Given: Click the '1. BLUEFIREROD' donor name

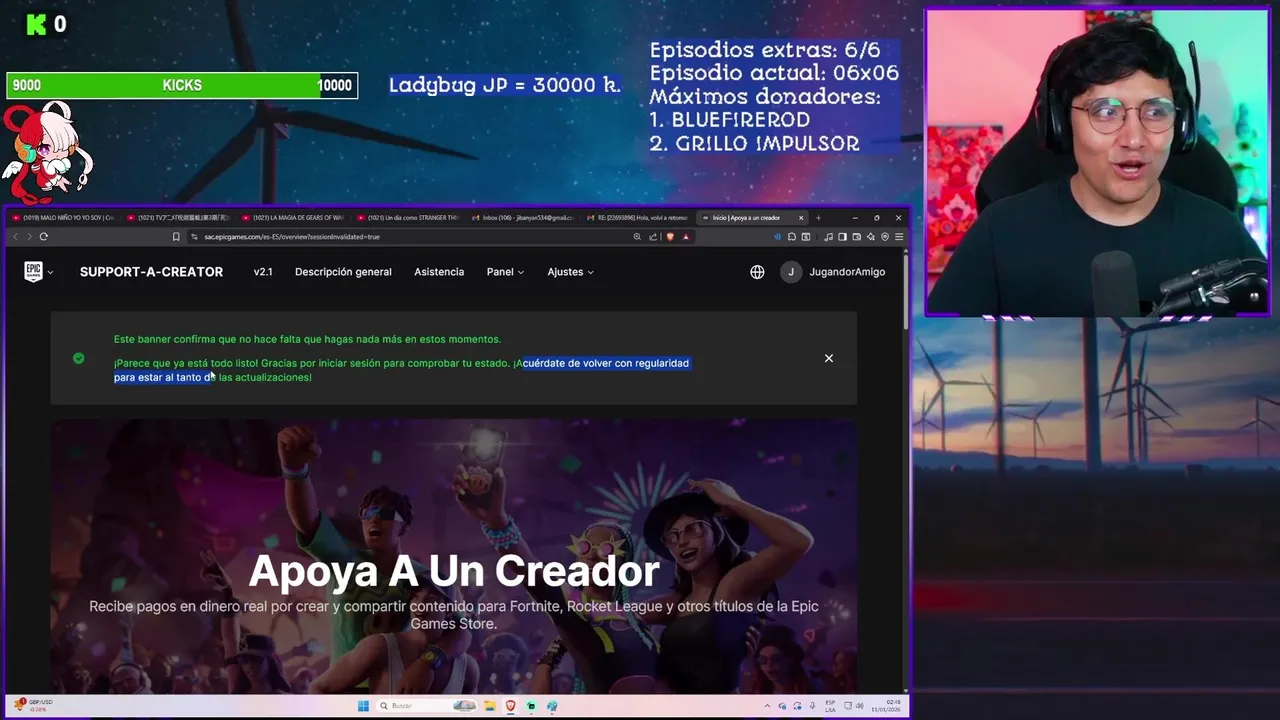Looking at the screenshot, I should (x=730, y=120).
